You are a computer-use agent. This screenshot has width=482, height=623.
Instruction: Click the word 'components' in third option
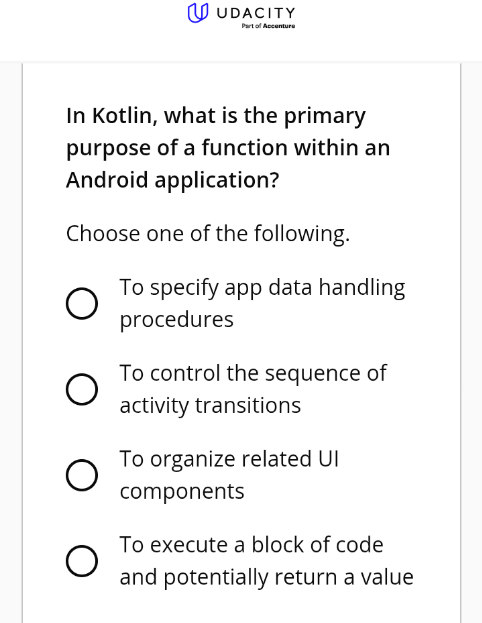tap(182, 492)
